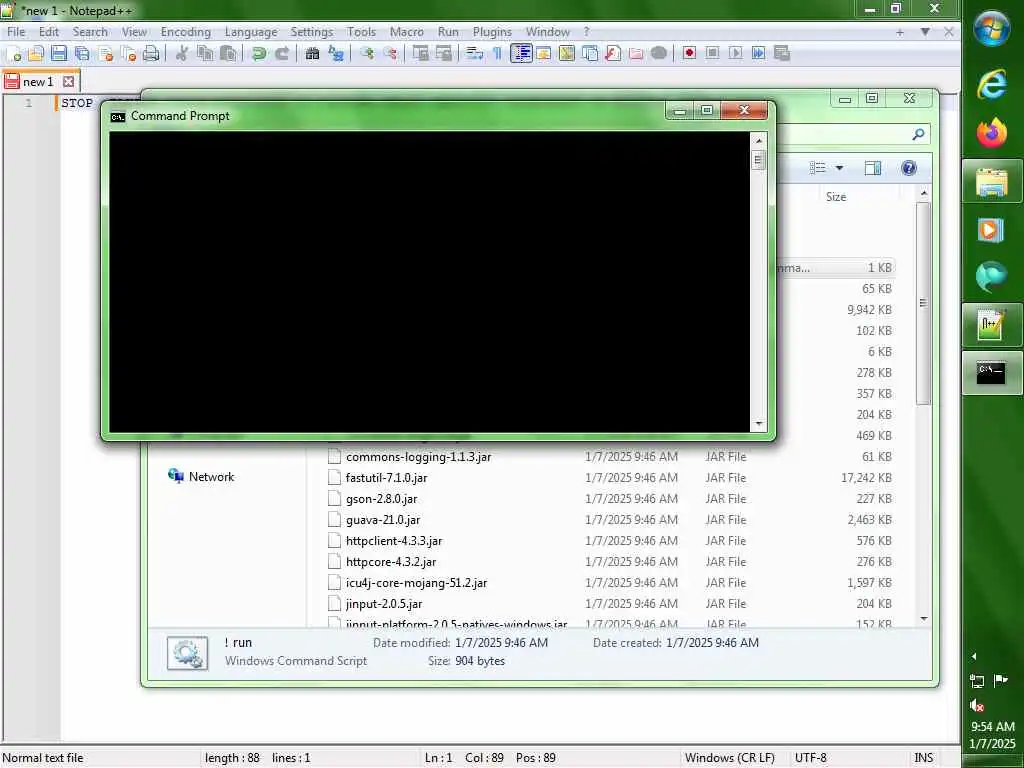Toggle Word Wrap in the toolbar
1024x768 pixels.
click(475, 54)
